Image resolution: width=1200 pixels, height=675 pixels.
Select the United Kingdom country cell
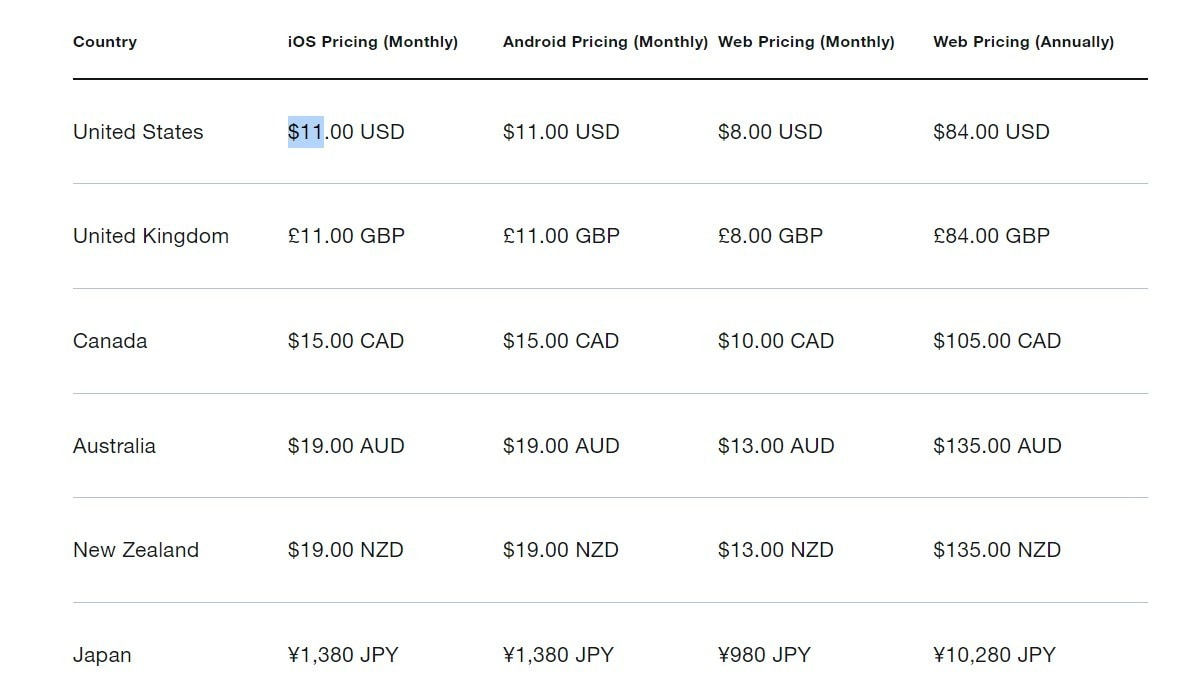pos(151,236)
